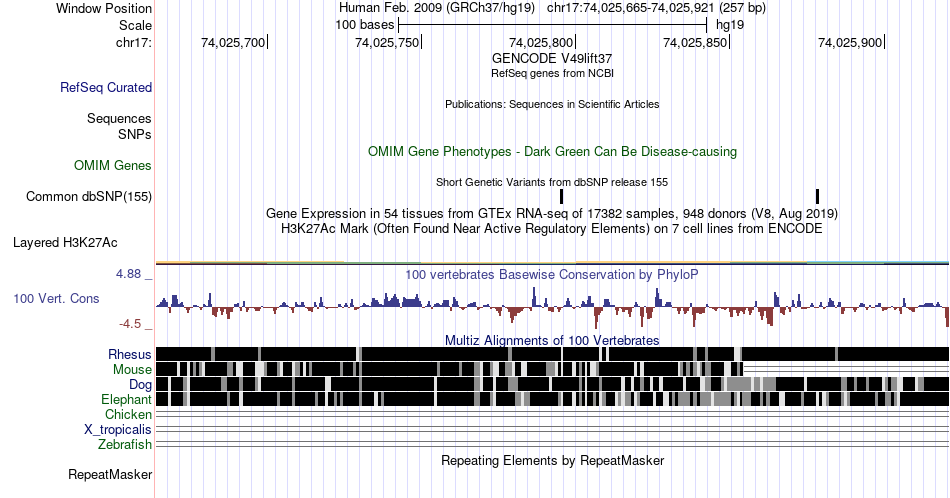Image resolution: width=950 pixels, height=498 pixels.
Task: Click Multiz Alignments of 100 Vertebrates title
Action: 552,340
